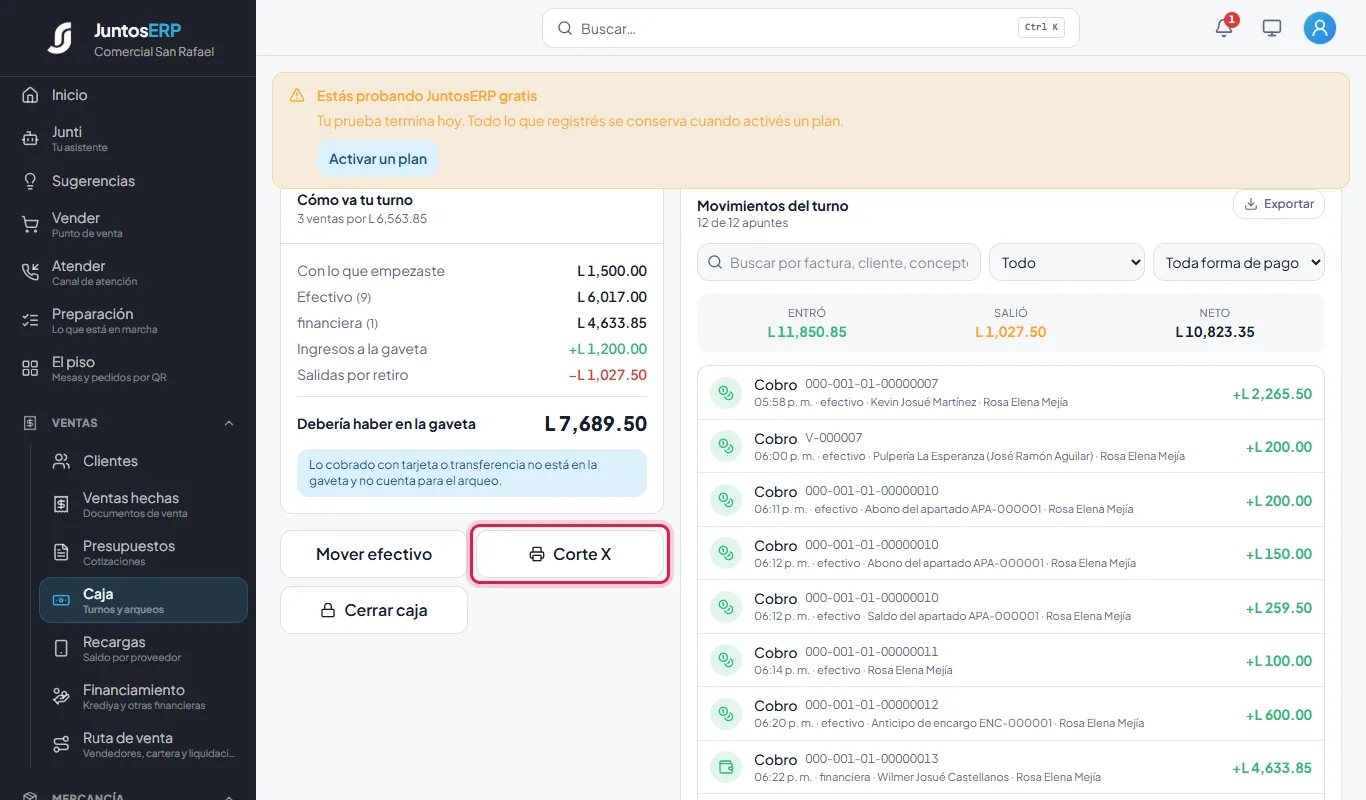Select the Cobro V-000007 movement row
1366x800 pixels.
(1010, 446)
